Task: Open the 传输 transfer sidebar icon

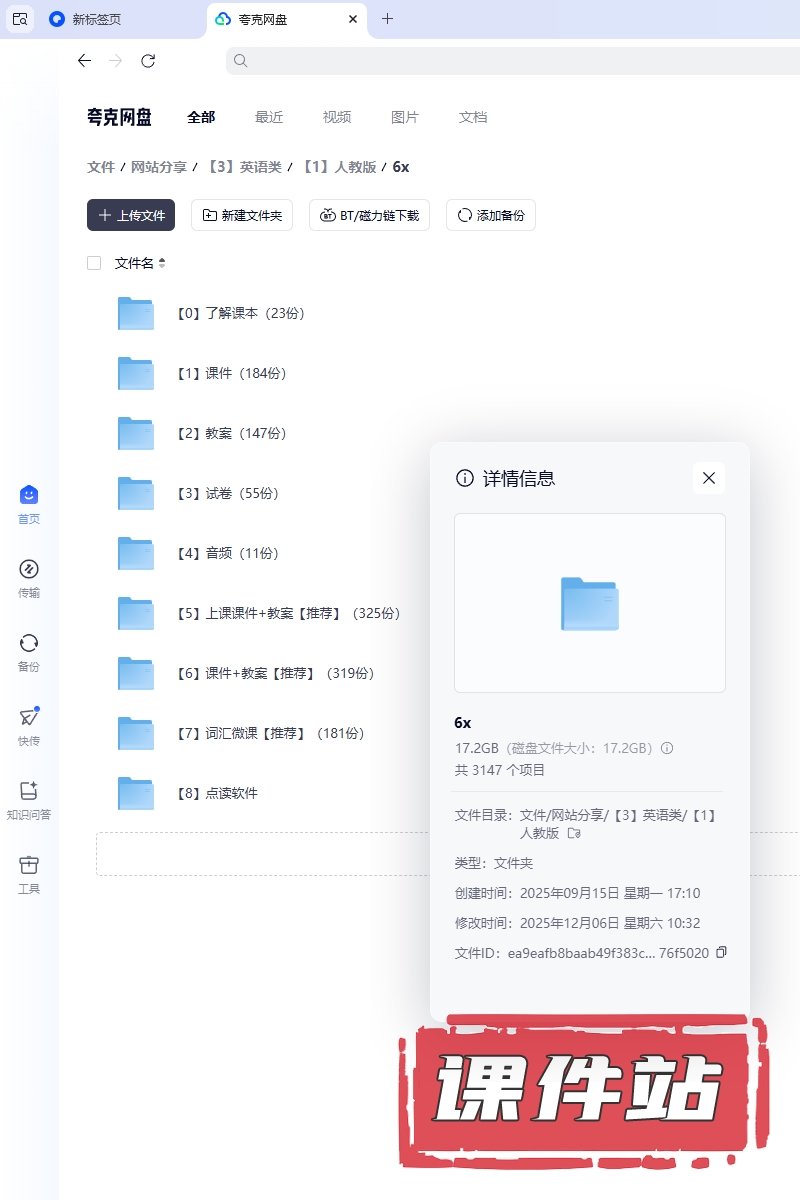Action: pyautogui.click(x=28, y=570)
